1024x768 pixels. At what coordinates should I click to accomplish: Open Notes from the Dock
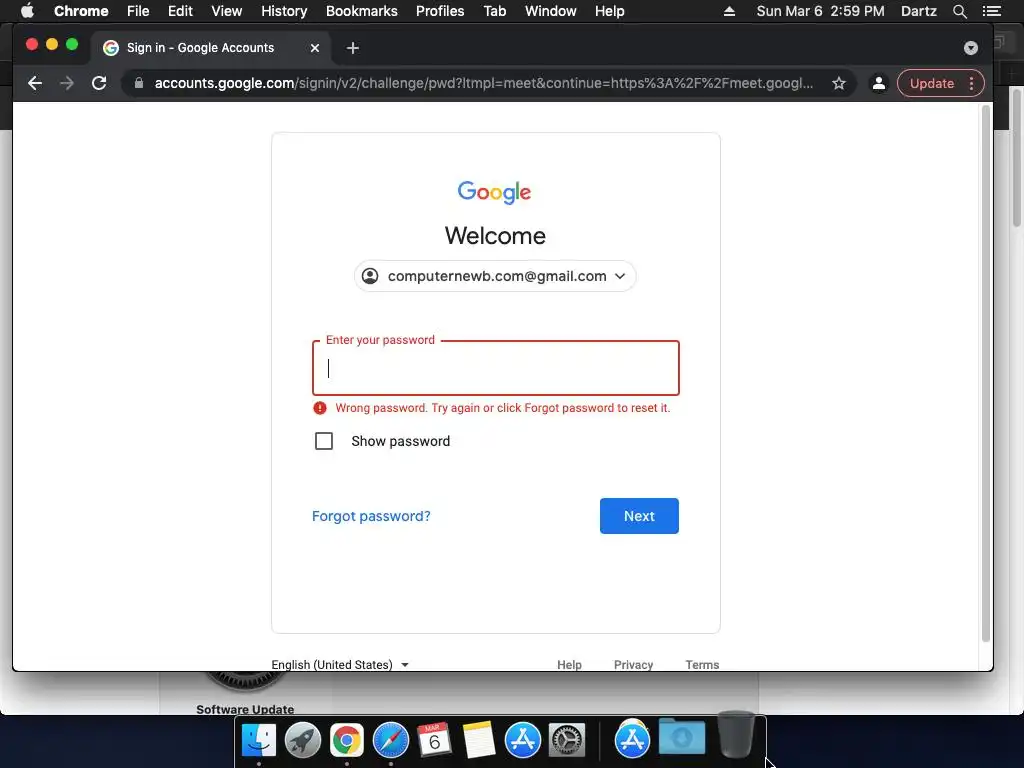[479, 740]
